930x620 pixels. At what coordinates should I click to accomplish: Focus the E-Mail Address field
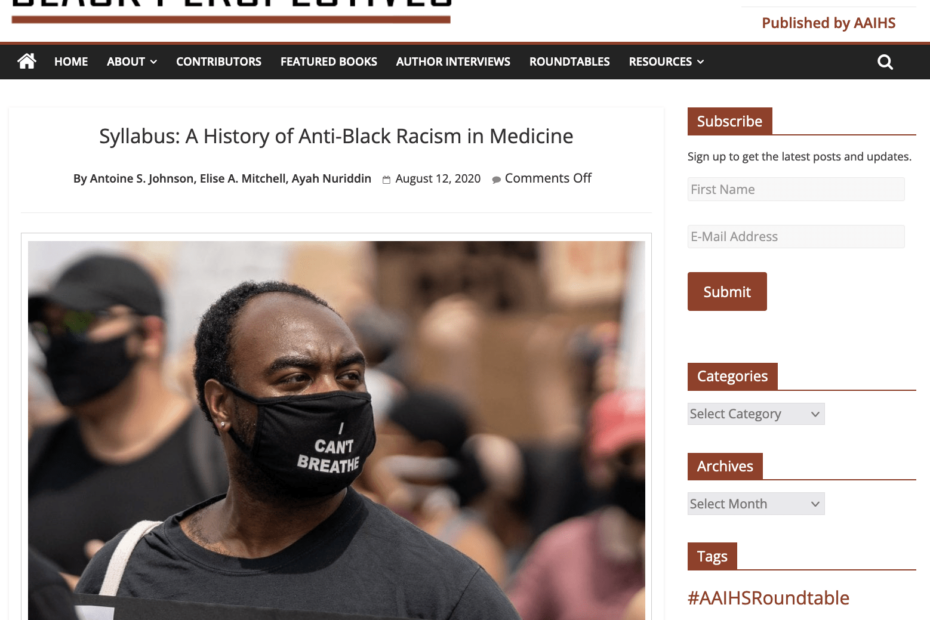point(796,236)
